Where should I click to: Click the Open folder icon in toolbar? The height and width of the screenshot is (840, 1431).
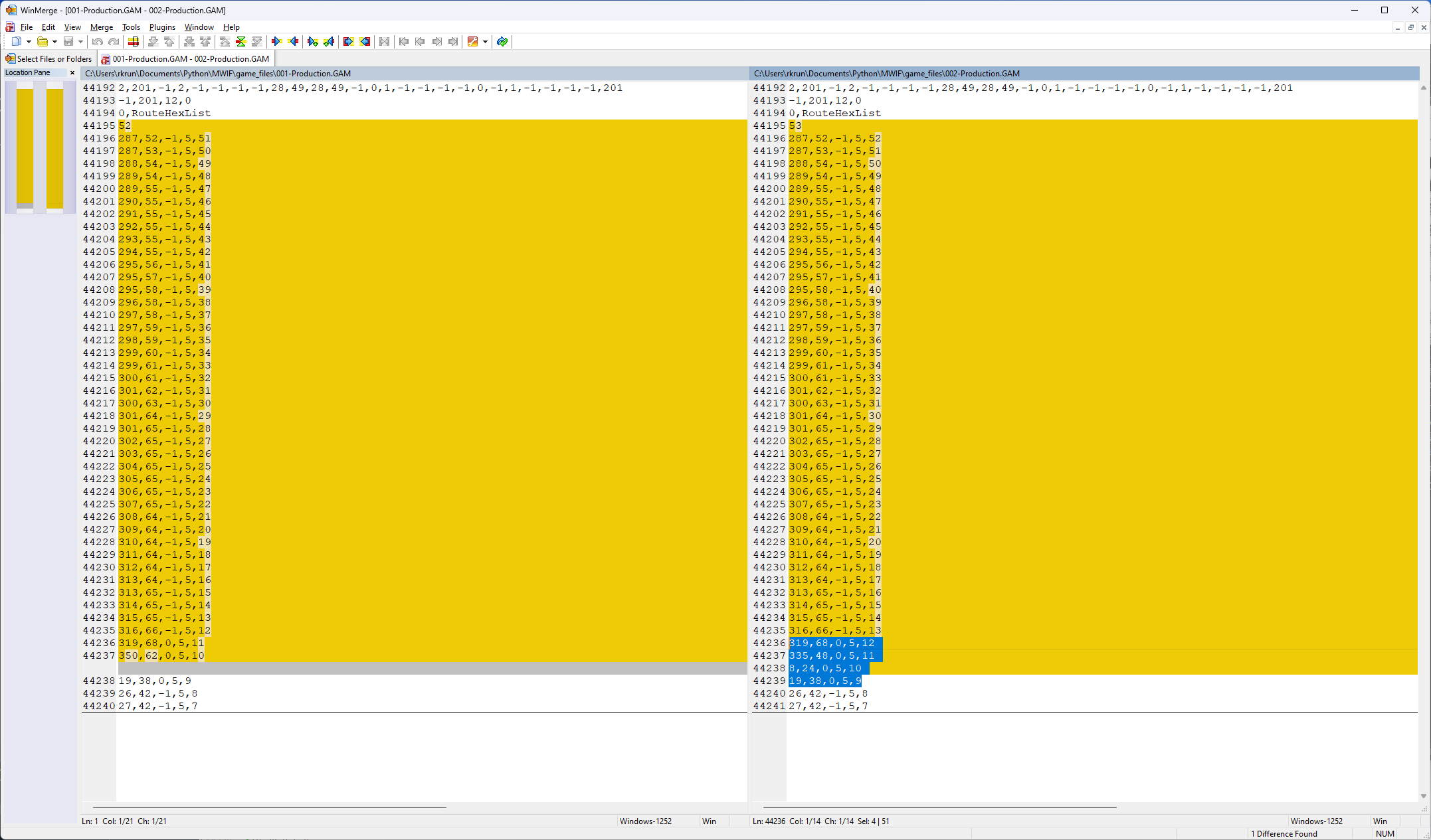tap(42, 42)
